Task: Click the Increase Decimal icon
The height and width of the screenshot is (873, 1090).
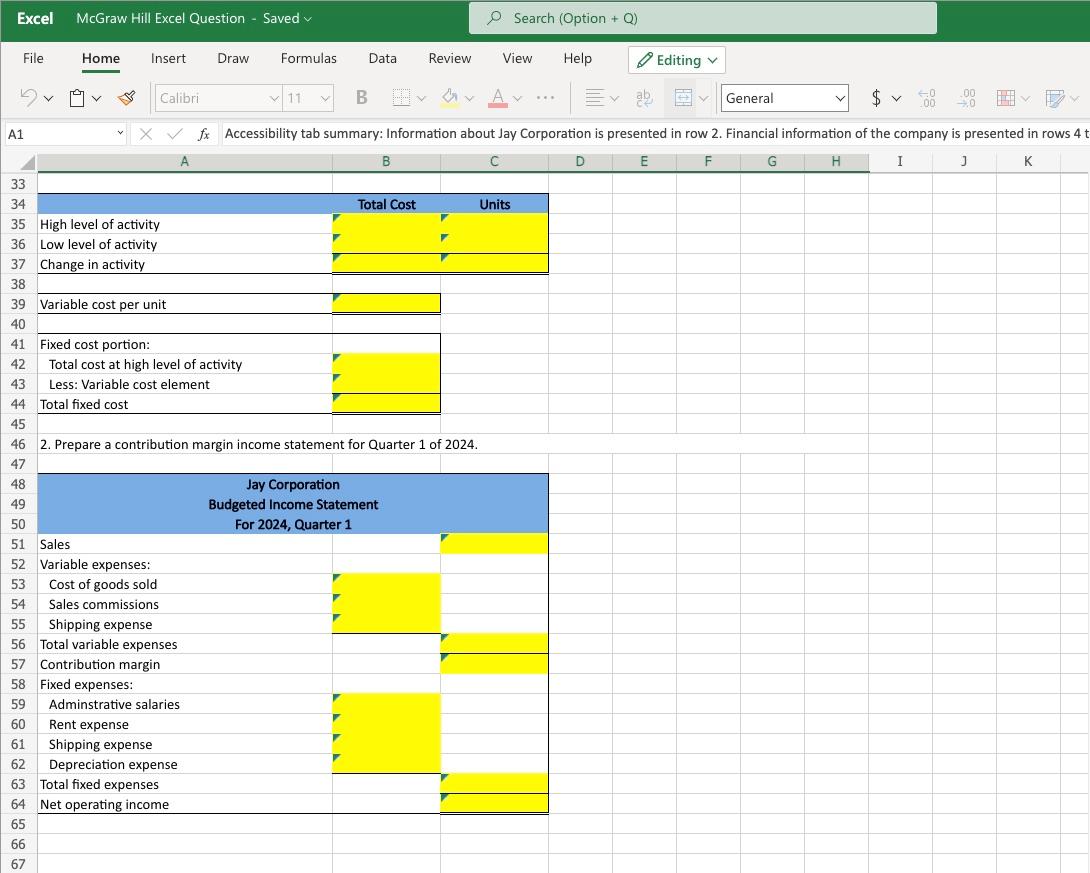Action: click(x=927, y=97)
